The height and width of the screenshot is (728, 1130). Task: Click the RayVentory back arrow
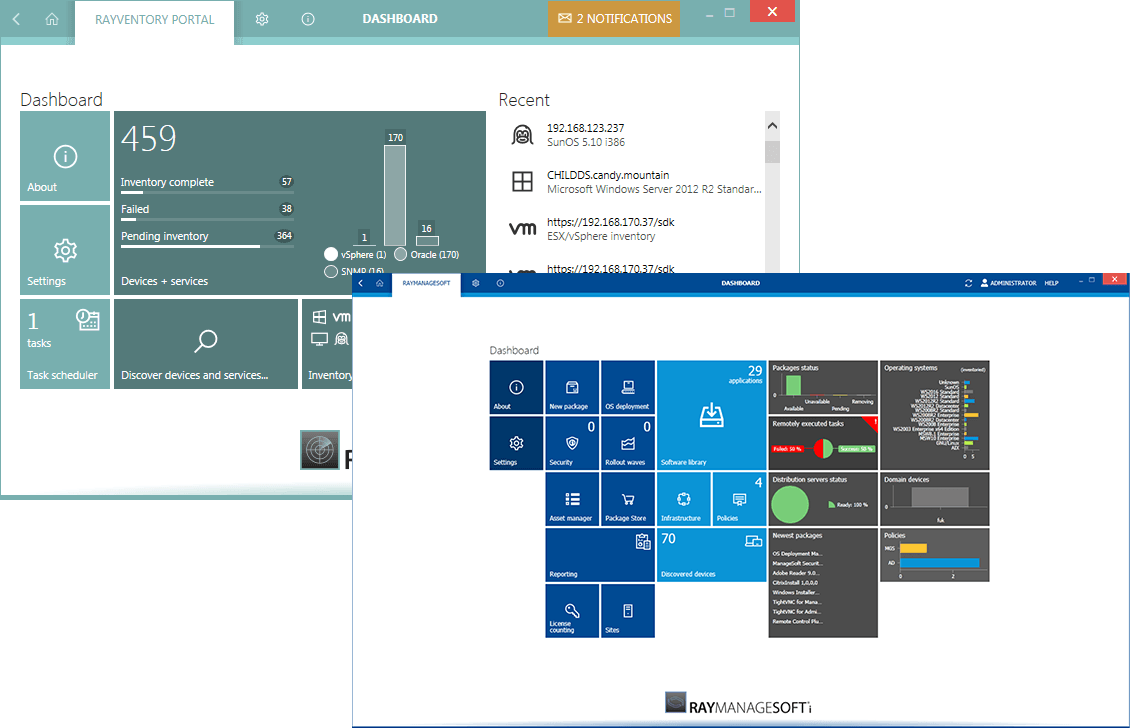[17, 19]
